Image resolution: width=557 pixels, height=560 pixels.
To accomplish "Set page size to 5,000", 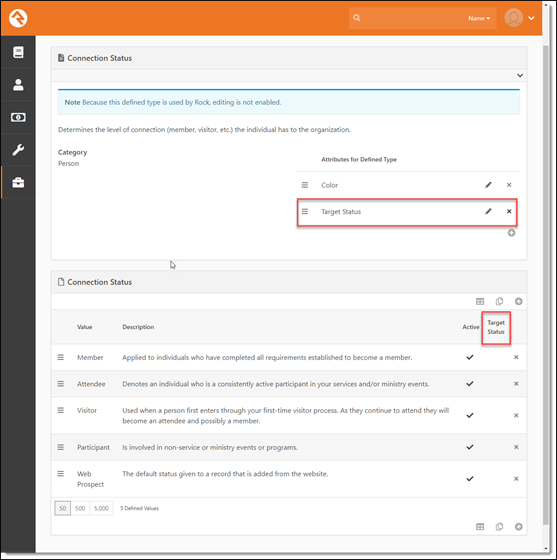I will 101,508.
